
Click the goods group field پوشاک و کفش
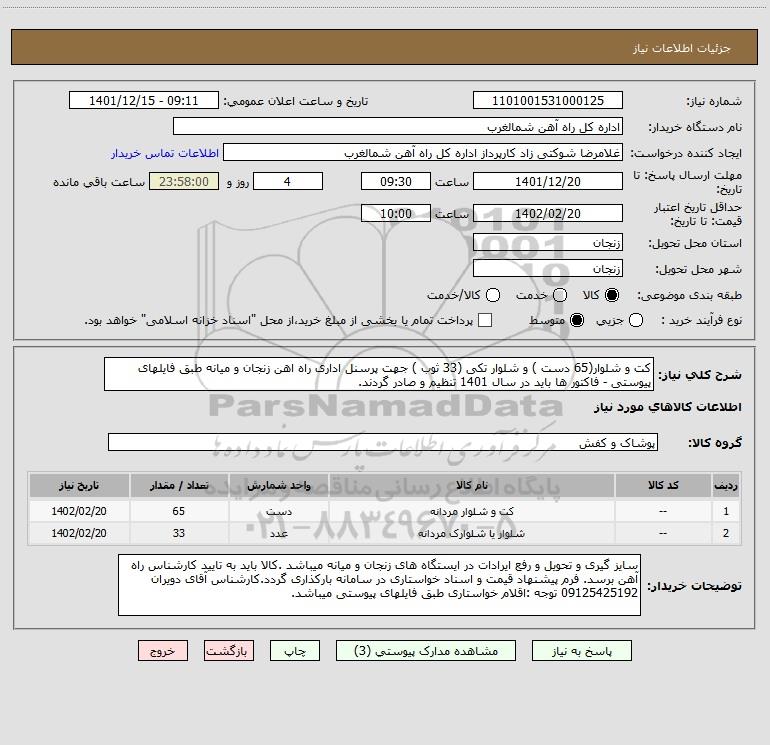pyautogui.click(x=383, y=442)
